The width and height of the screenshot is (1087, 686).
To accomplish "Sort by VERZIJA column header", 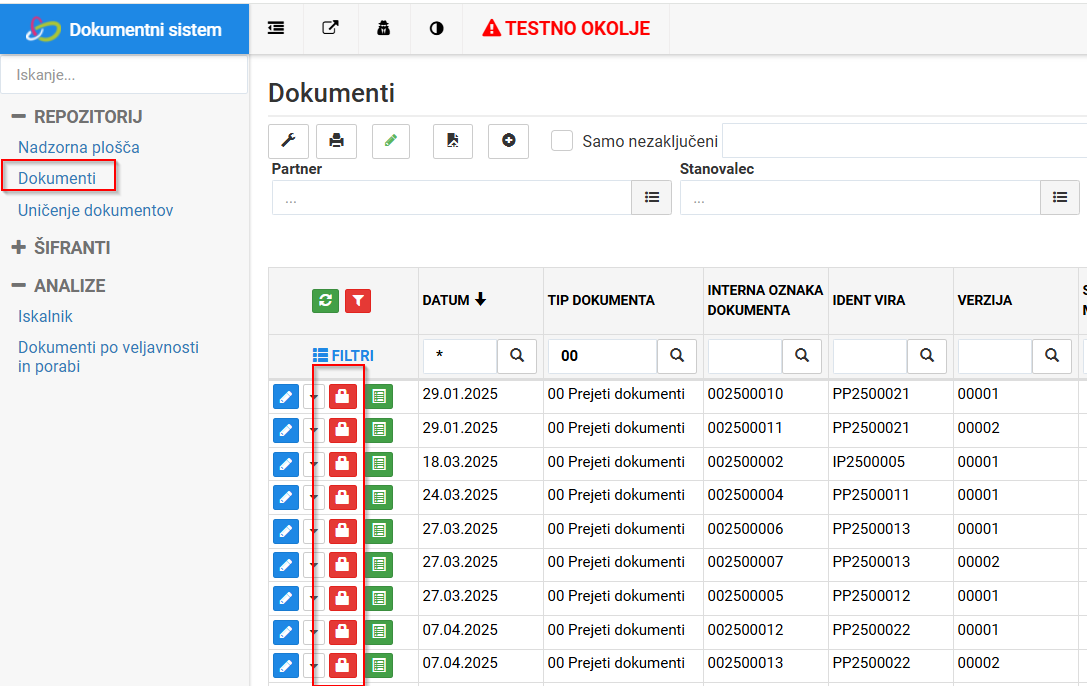I will tap(984, 300).
